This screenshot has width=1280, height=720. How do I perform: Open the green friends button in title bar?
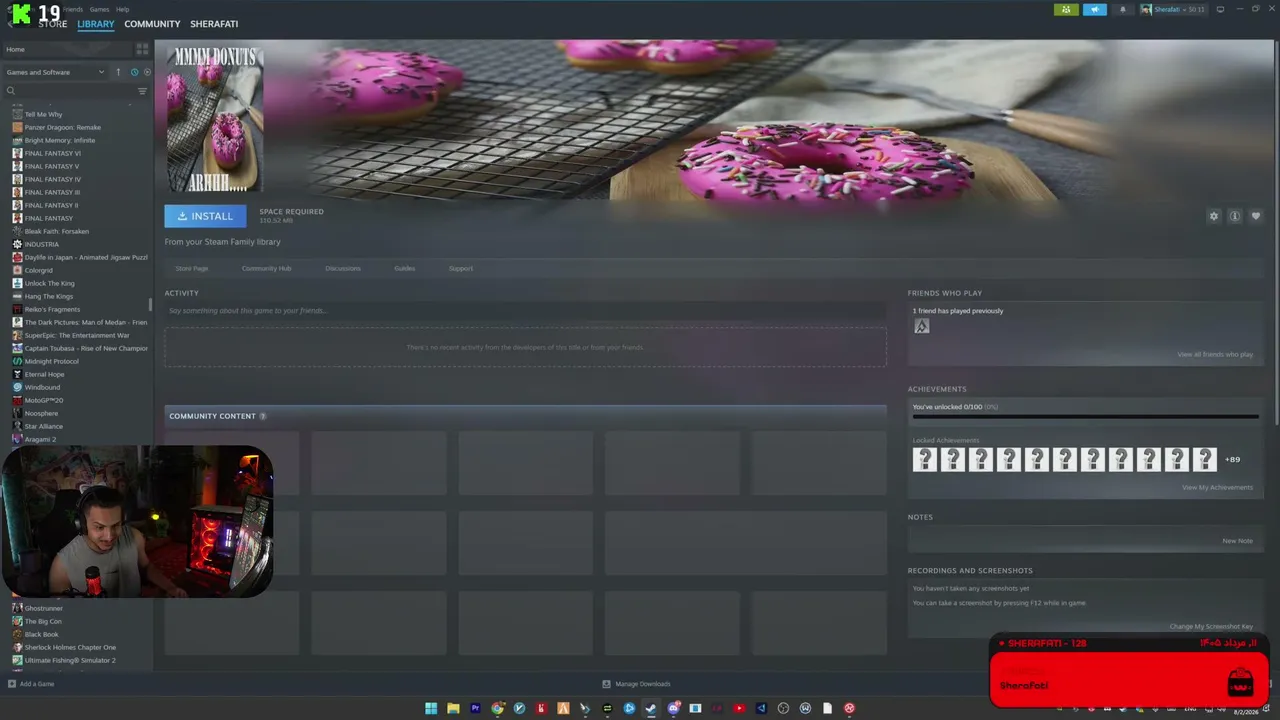pos(1066,10)
